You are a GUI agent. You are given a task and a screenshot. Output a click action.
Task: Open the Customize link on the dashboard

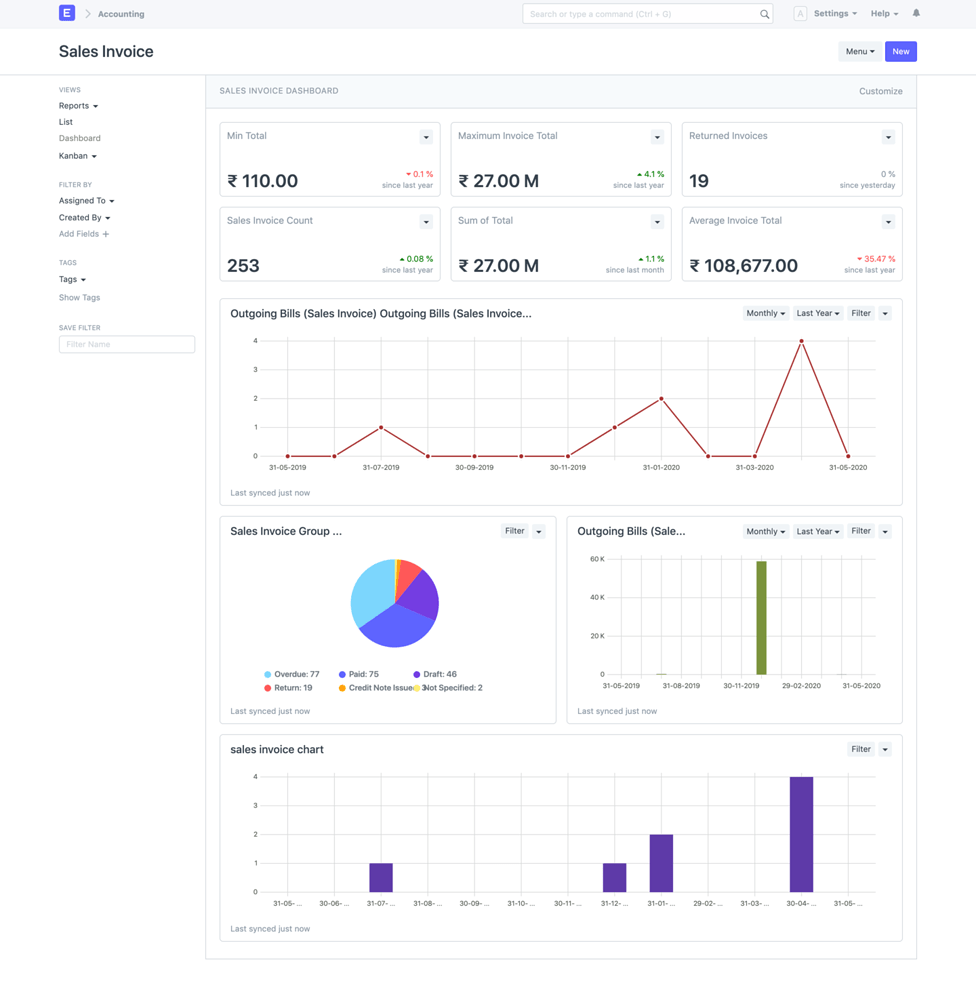pos(880,91)
